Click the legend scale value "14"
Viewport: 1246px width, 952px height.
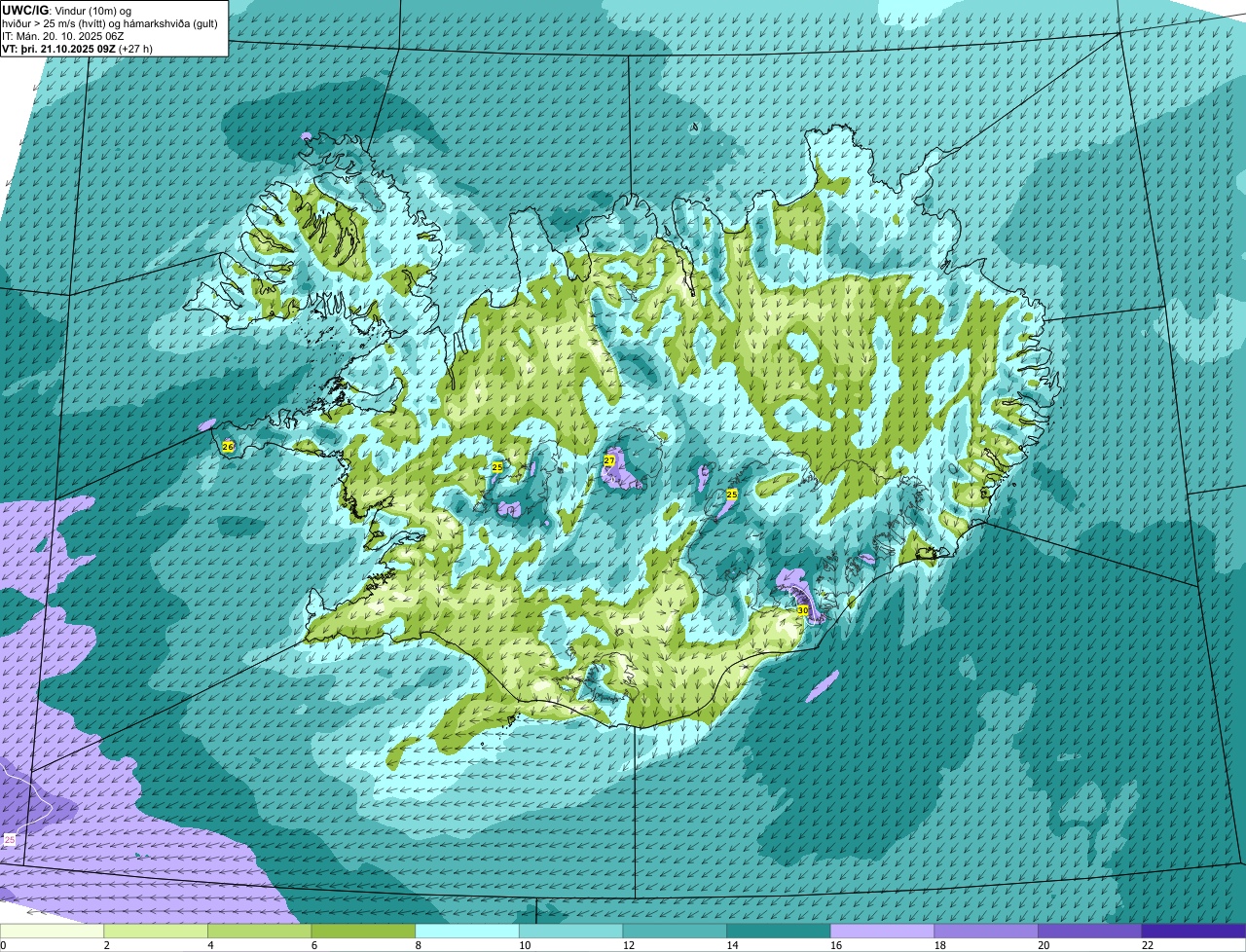pos(732,945)
